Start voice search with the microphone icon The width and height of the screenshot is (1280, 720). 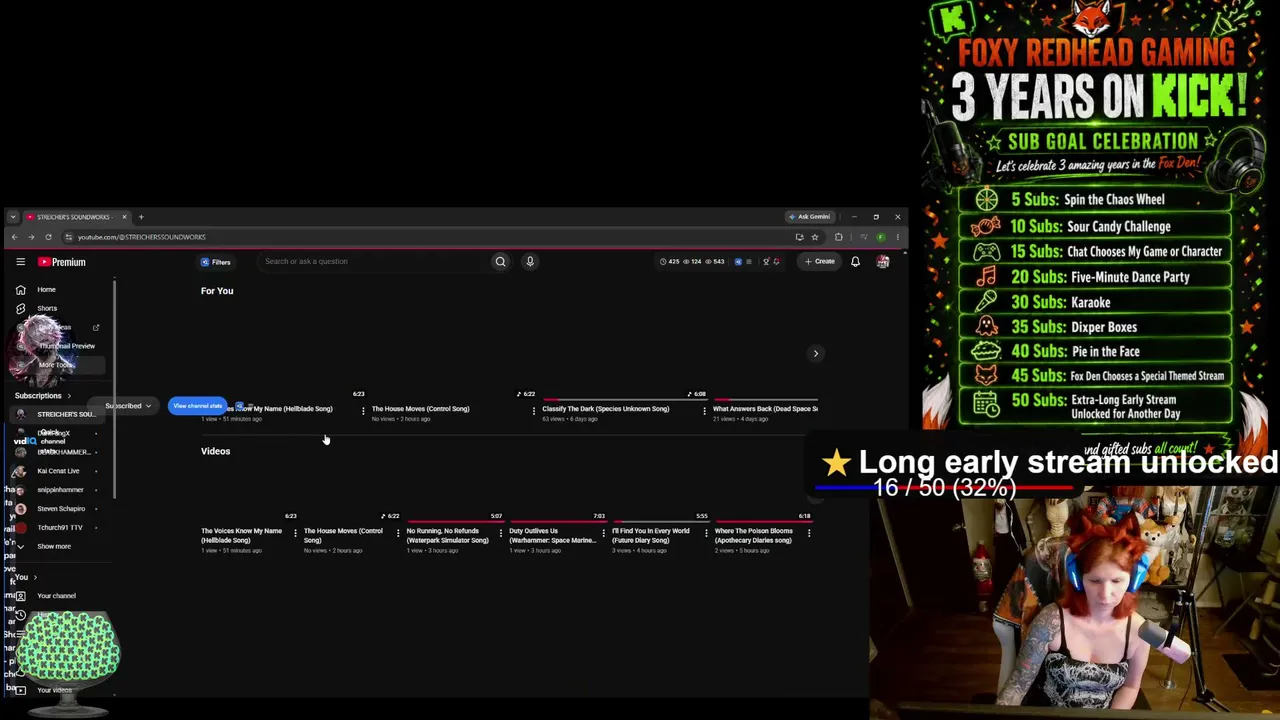(x=530, y=262)
